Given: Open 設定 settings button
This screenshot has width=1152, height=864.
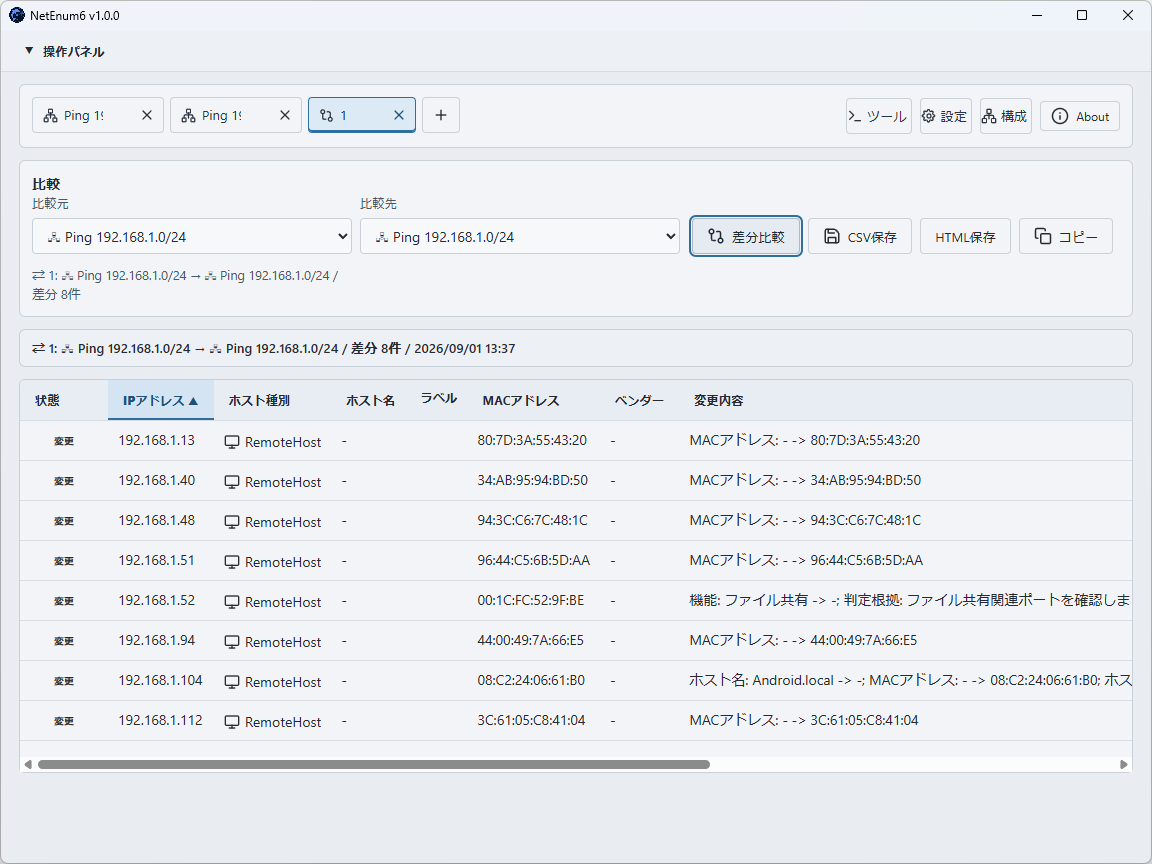Looking at the screenshot, I should point(946,116).
